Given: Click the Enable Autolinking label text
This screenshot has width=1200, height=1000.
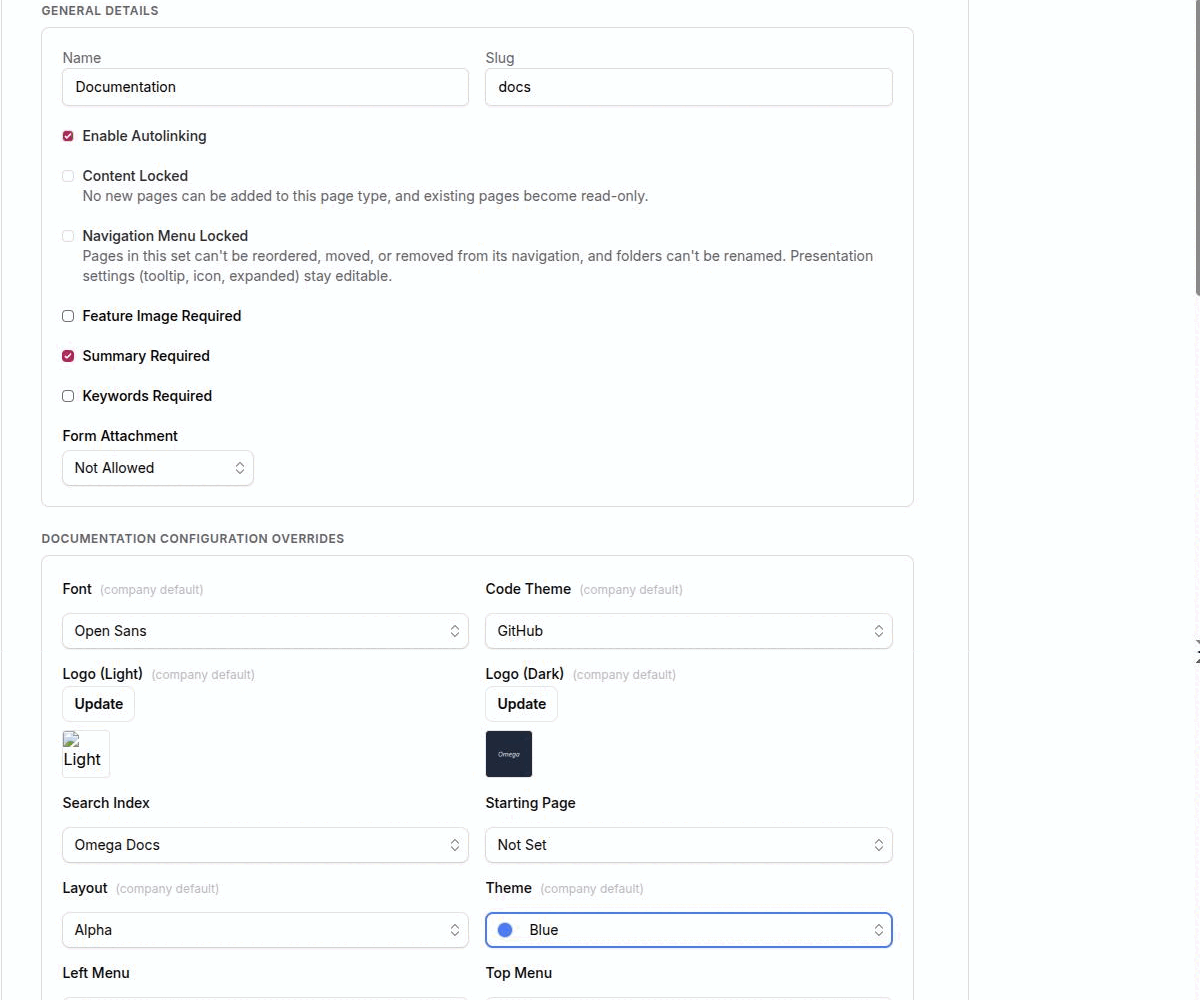Looking at the screenshot, I should [144, 136].
